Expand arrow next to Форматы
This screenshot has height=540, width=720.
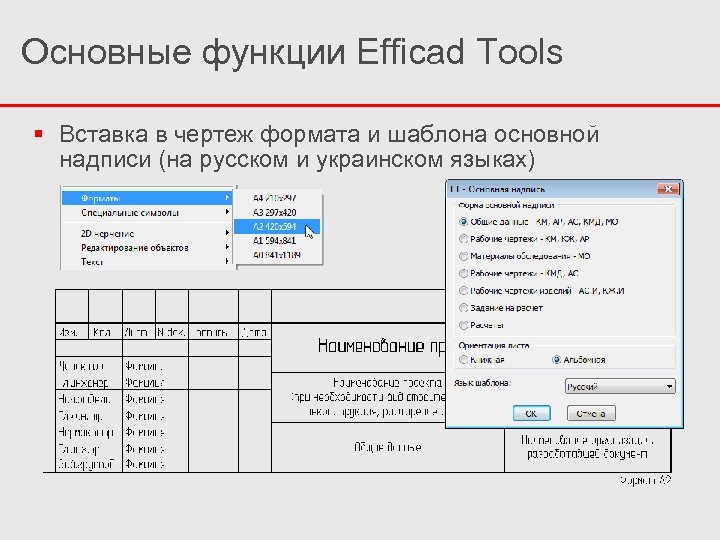coord(227,197)
